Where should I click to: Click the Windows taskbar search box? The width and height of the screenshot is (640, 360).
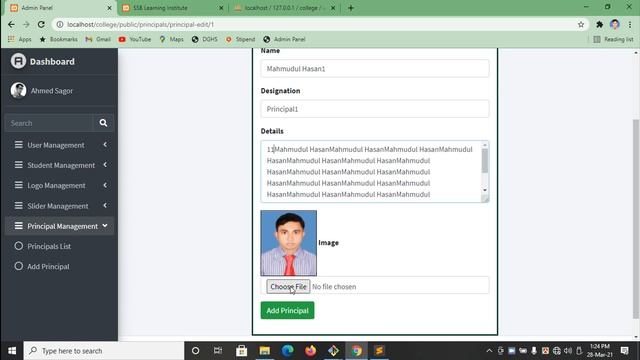coord(104,351)
